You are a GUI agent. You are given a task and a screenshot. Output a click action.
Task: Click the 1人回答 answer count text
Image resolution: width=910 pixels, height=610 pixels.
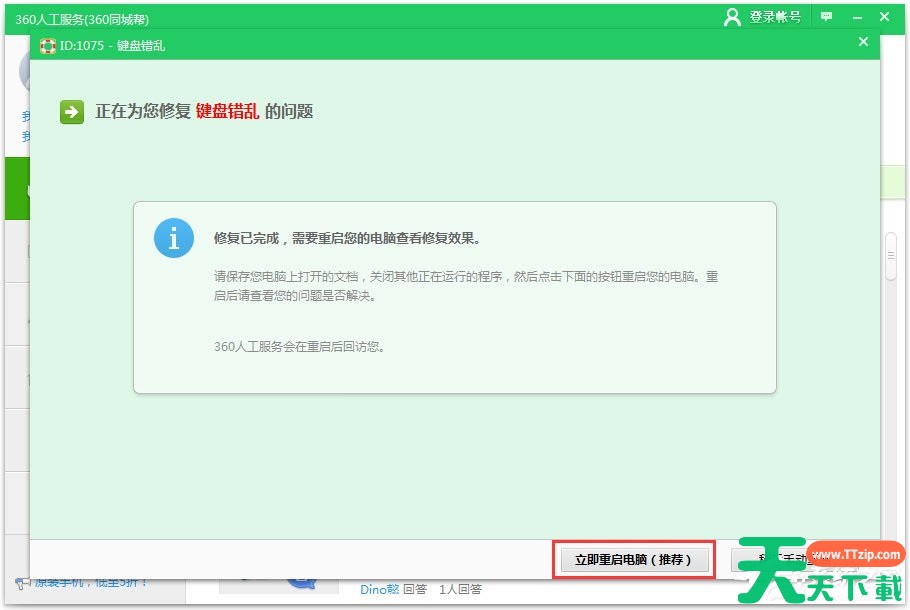tap(460, 590)
